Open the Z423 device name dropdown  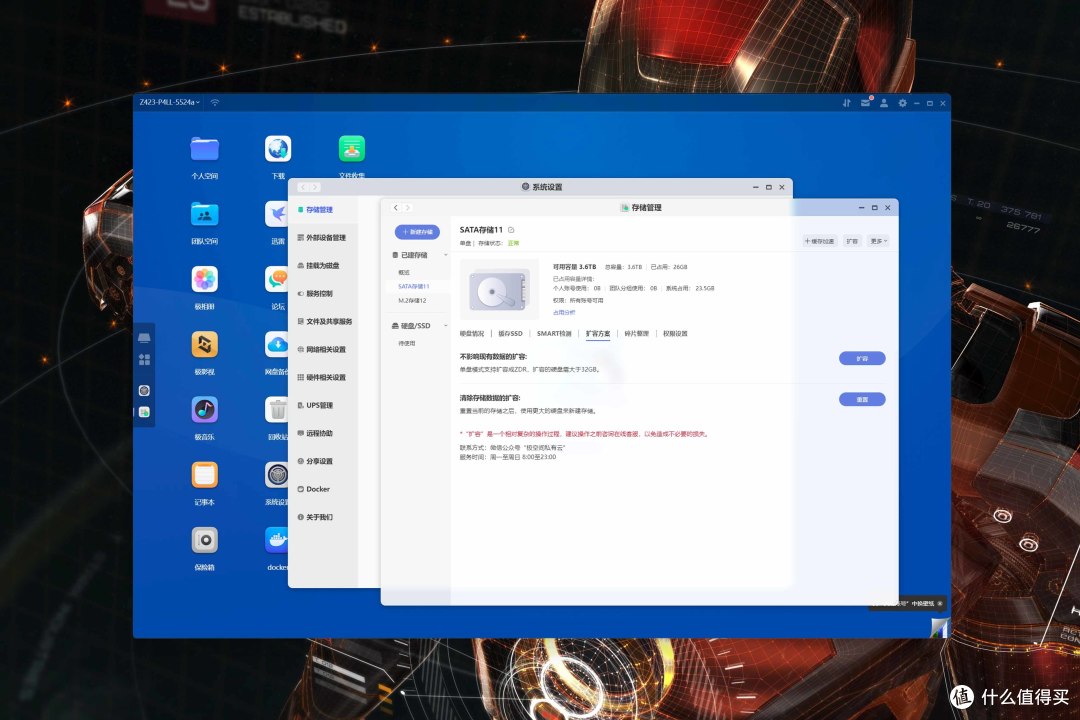[169, 102]
